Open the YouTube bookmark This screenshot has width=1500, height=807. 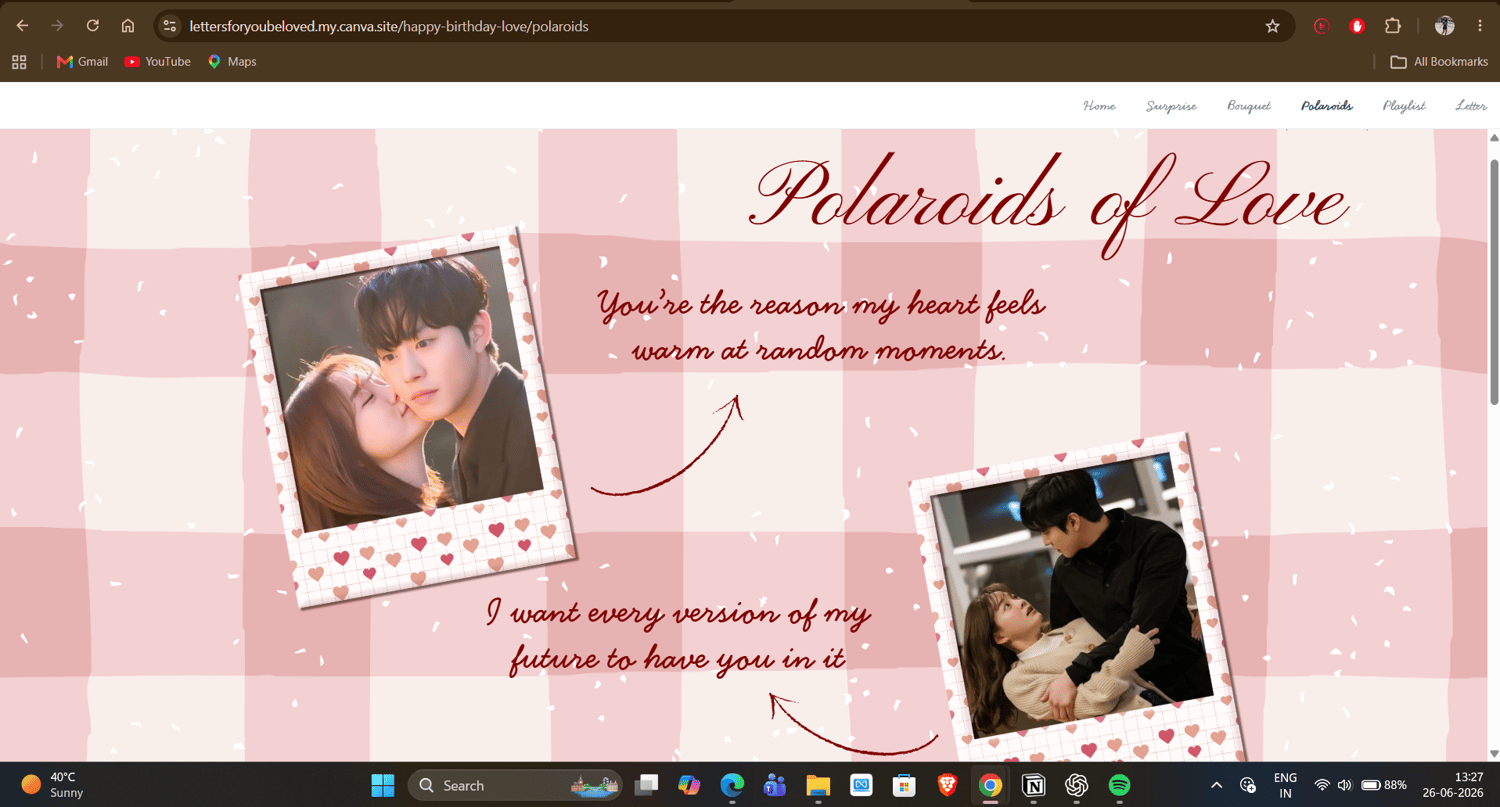157,62
